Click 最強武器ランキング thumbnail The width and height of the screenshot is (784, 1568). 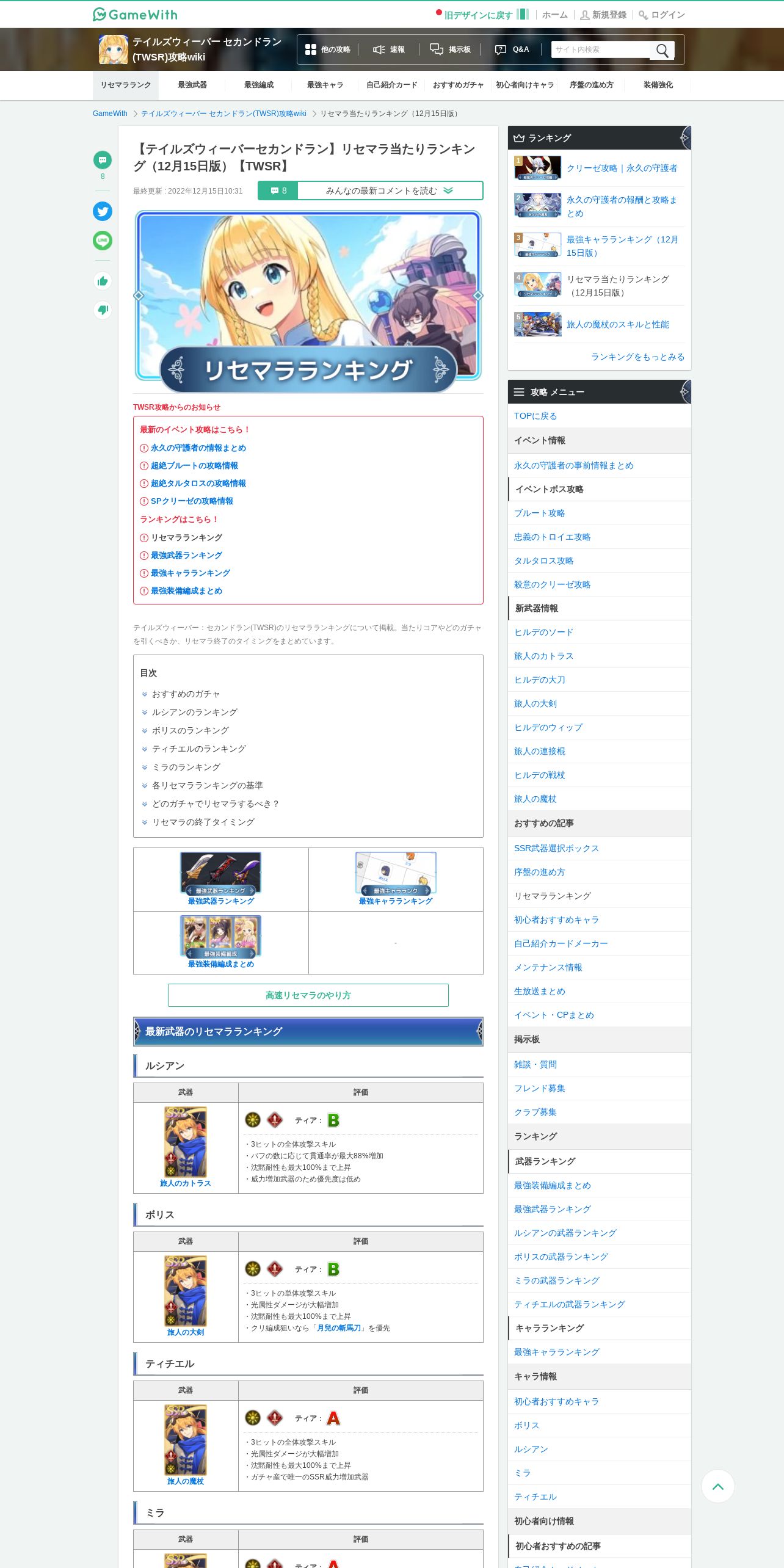coord(220,873)
